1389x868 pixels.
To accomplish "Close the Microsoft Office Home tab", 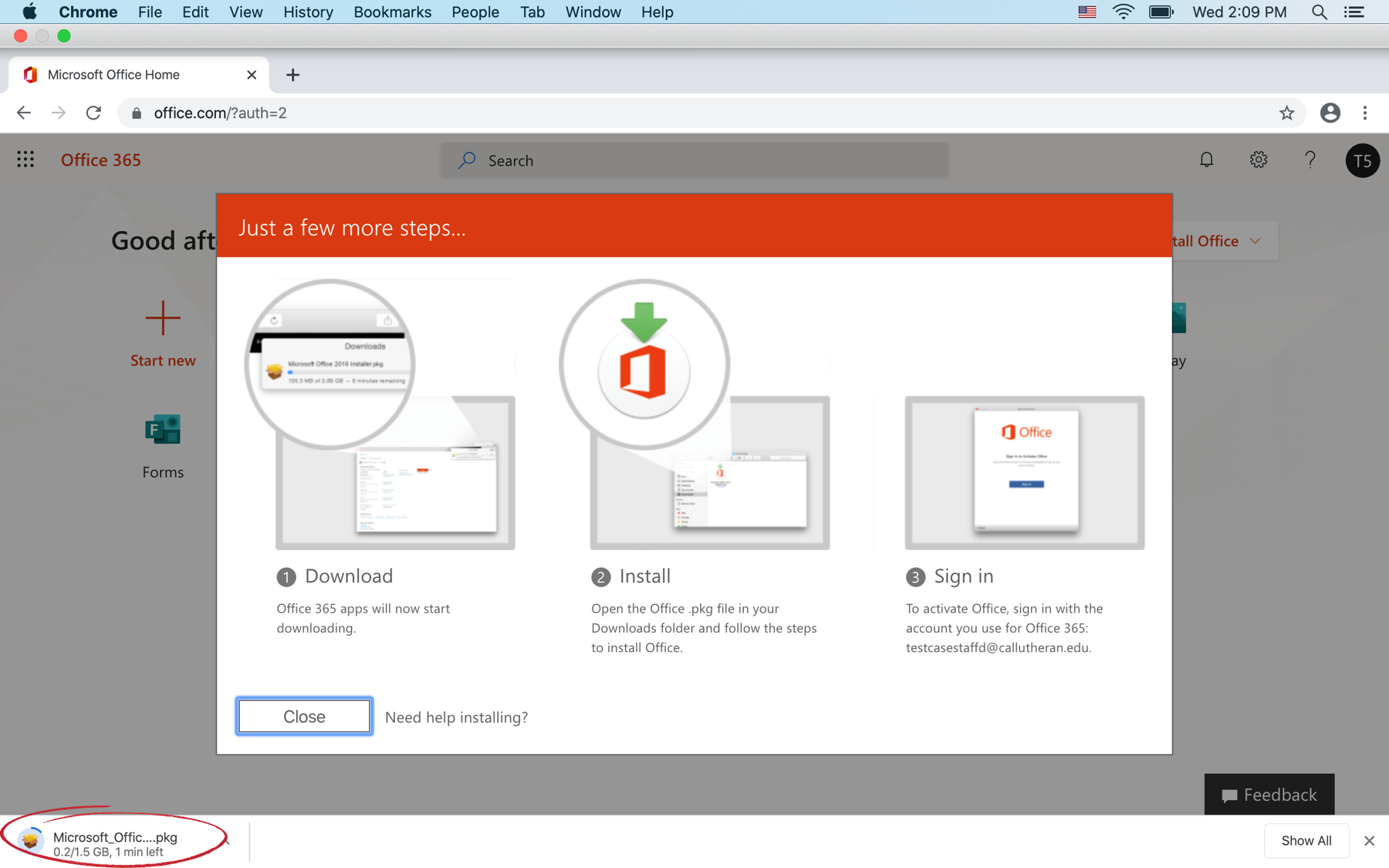I will point(252,75).
